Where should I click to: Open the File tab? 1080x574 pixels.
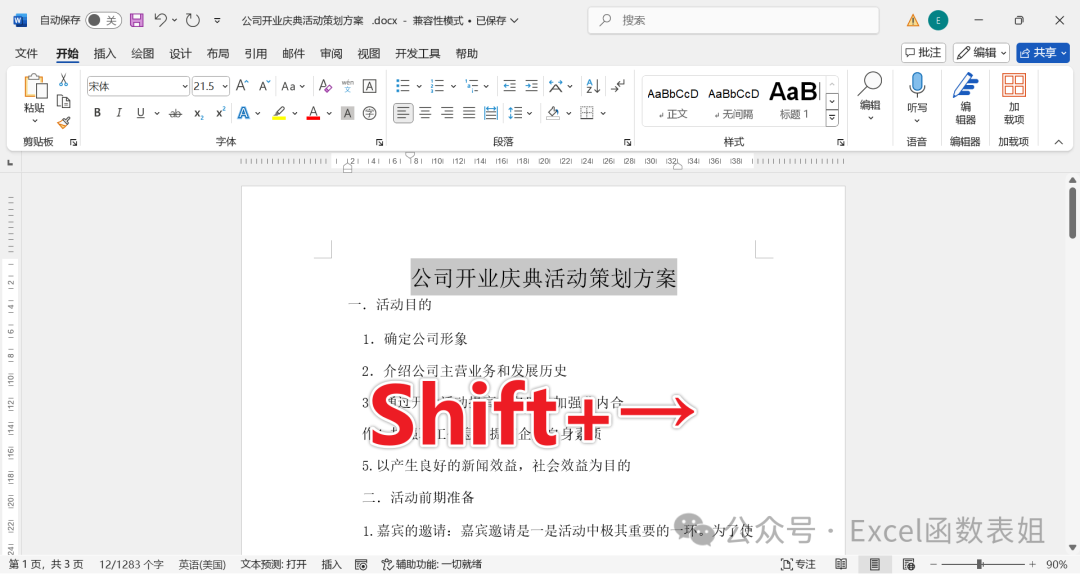(26, 53)
